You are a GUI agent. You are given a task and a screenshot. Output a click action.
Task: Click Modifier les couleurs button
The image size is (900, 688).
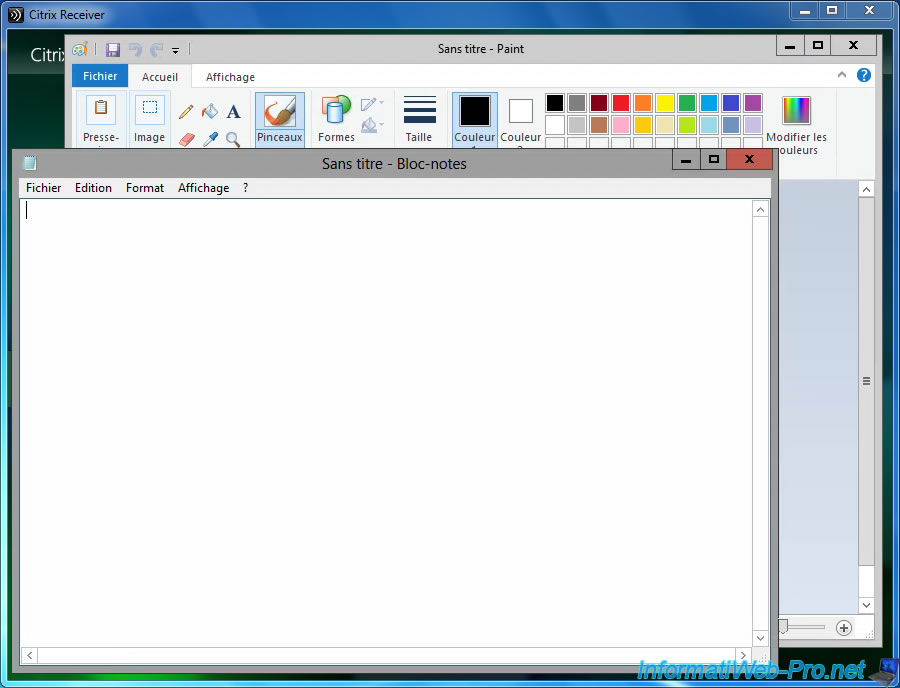coord(796,124)
